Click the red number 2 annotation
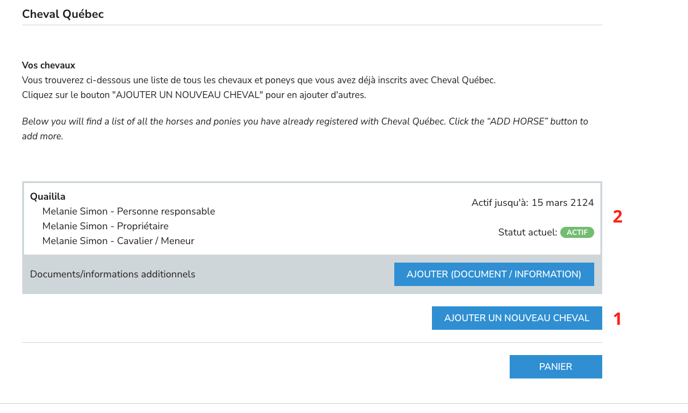688x413 pixels. click(x=617, y=216)
